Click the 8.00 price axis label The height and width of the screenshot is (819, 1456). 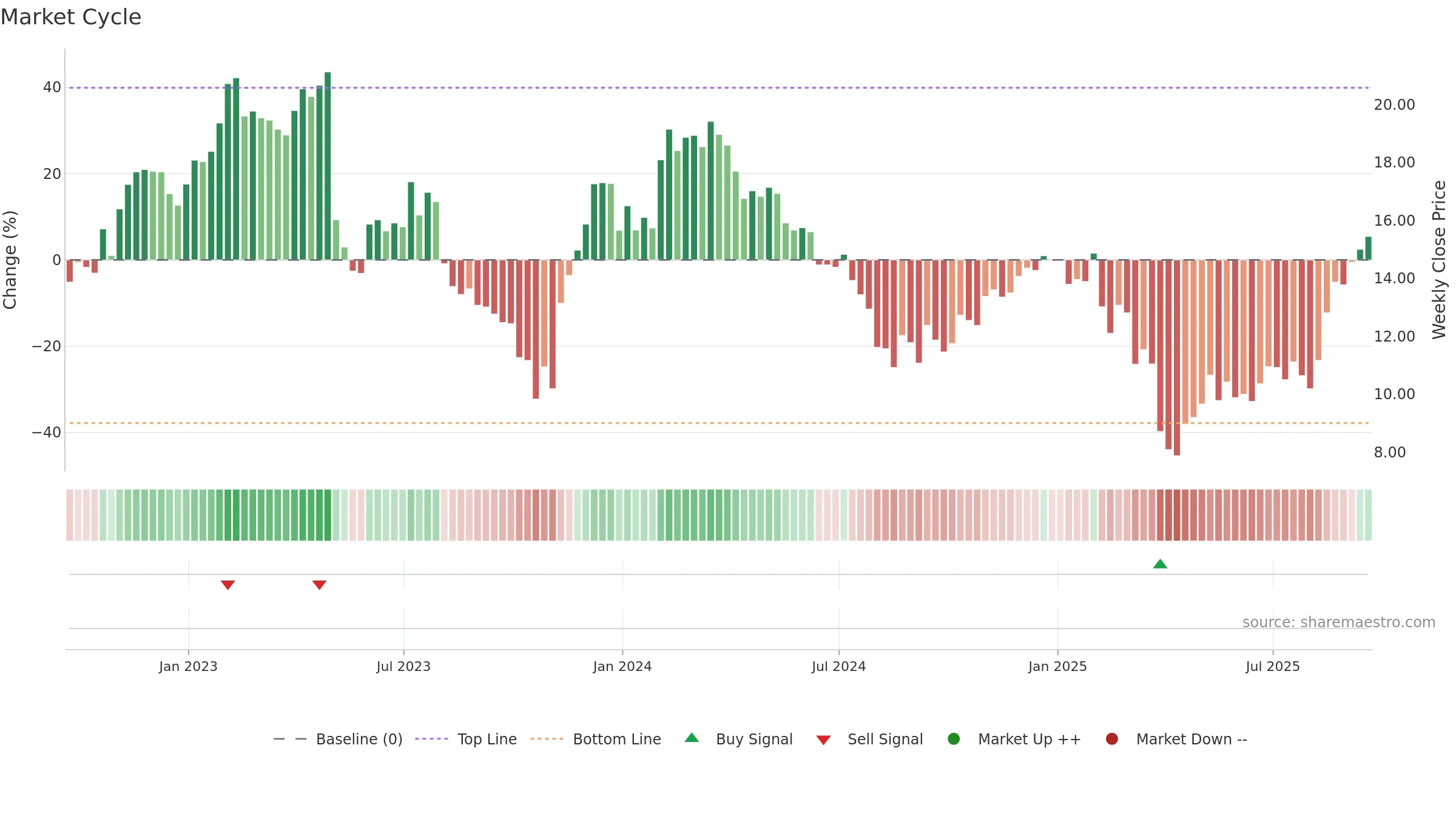click(x=1389, y=453)
